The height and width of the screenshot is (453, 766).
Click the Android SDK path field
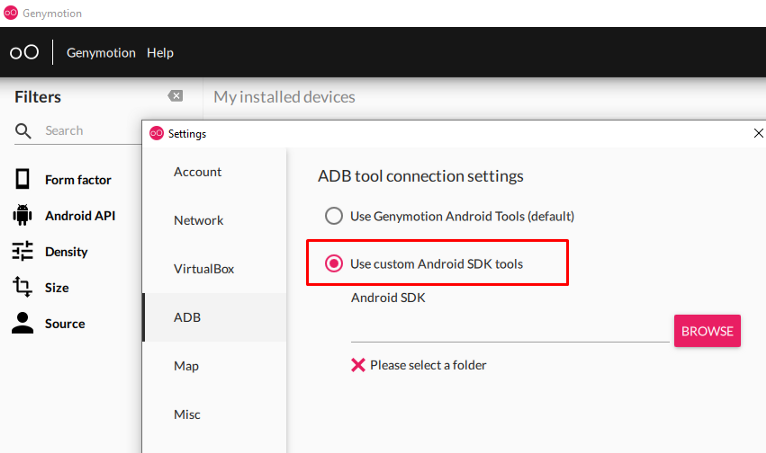point(510,331)
